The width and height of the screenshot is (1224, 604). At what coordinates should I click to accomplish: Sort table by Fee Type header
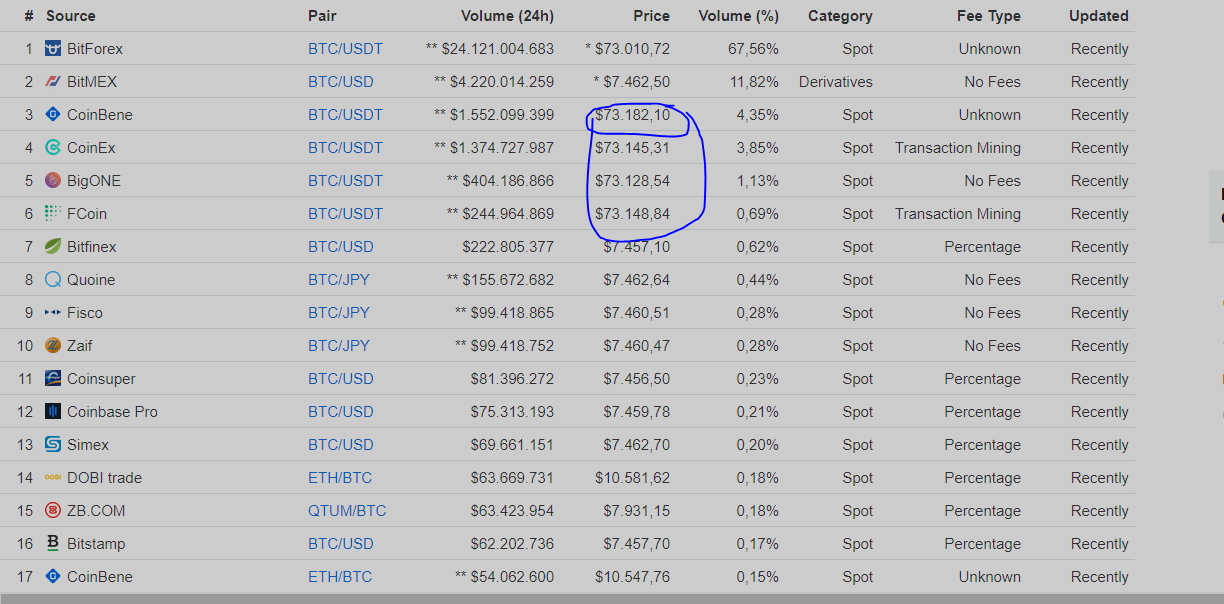pyautogui.click(x=988, y=16)
